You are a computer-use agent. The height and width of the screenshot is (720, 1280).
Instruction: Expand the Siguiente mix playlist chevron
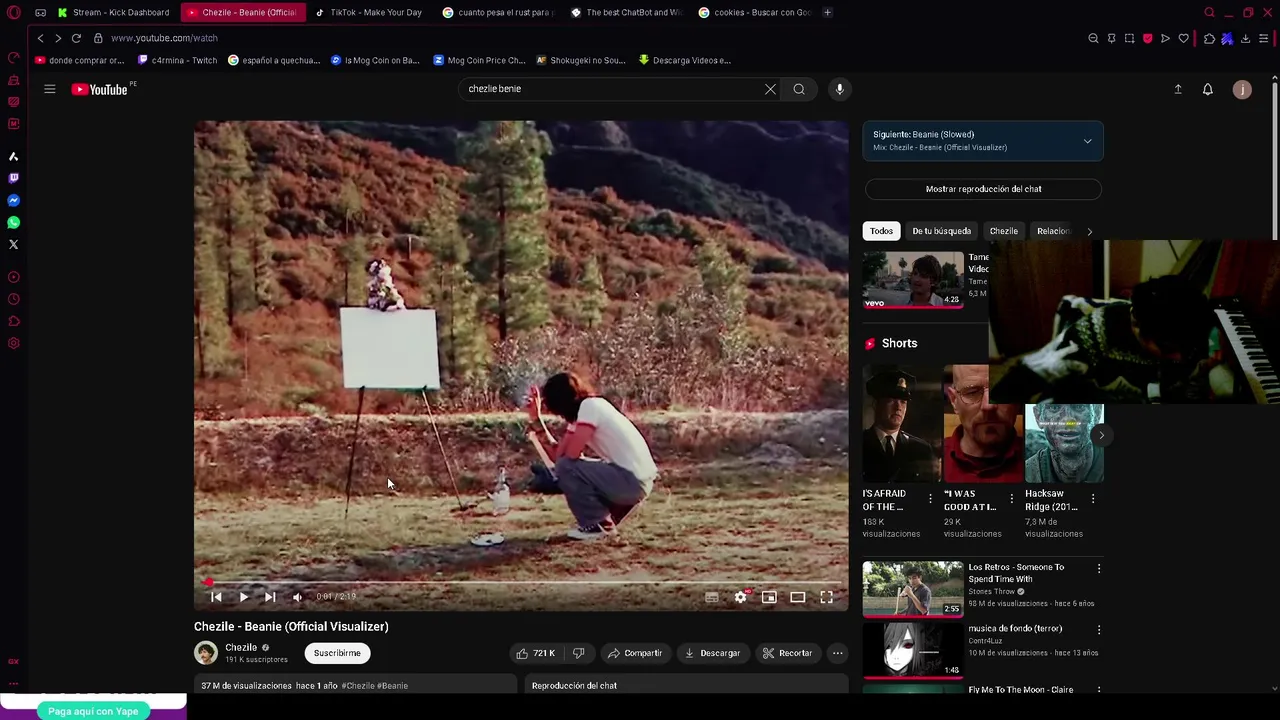tap(1087, 141)
